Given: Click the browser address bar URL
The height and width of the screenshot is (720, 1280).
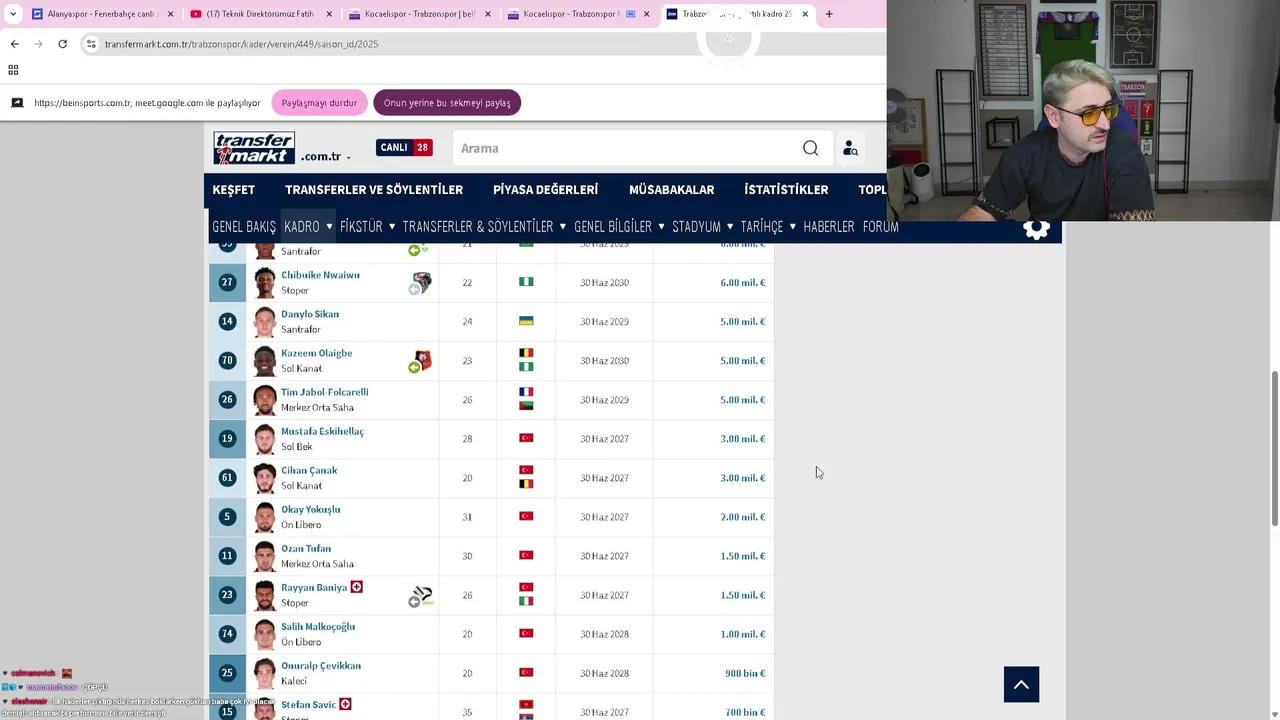Looking at the screenshot, I should (241, 44).
